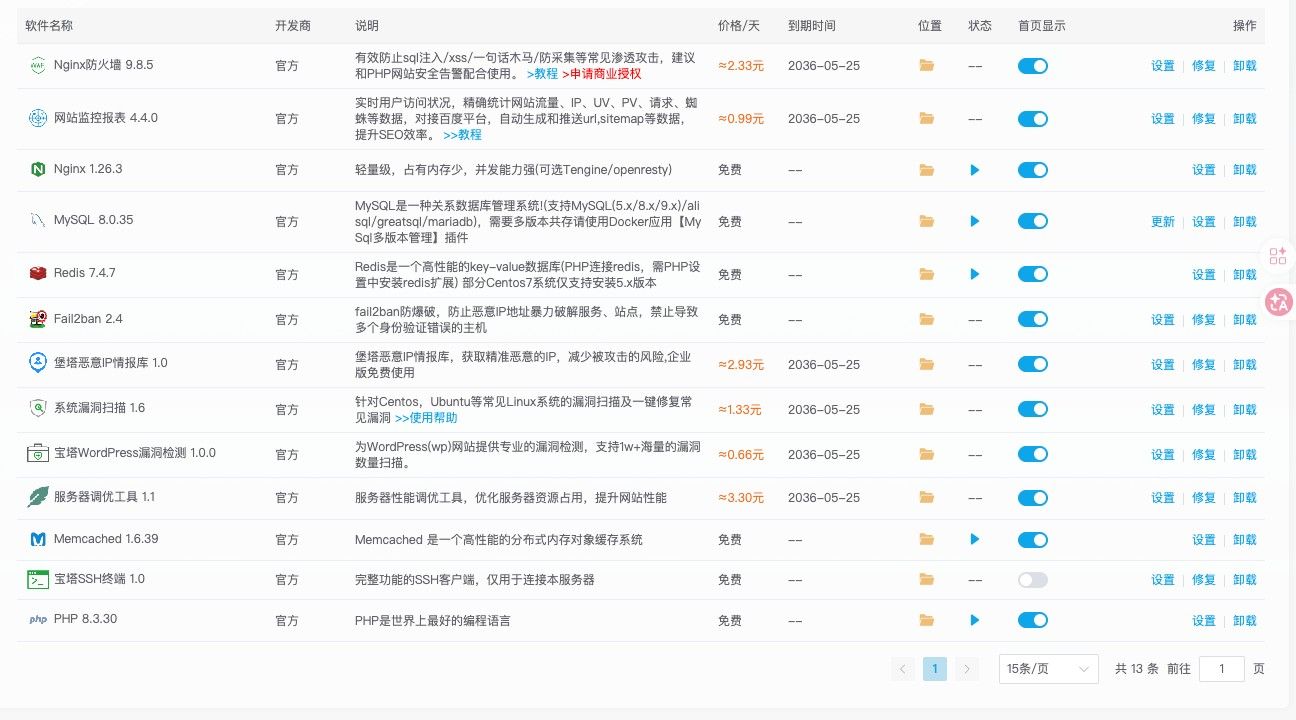The height and width of the screenshot is (720, 1296).
Task: Open the 申请商业授权 link
Action: [x=601, y=74]
